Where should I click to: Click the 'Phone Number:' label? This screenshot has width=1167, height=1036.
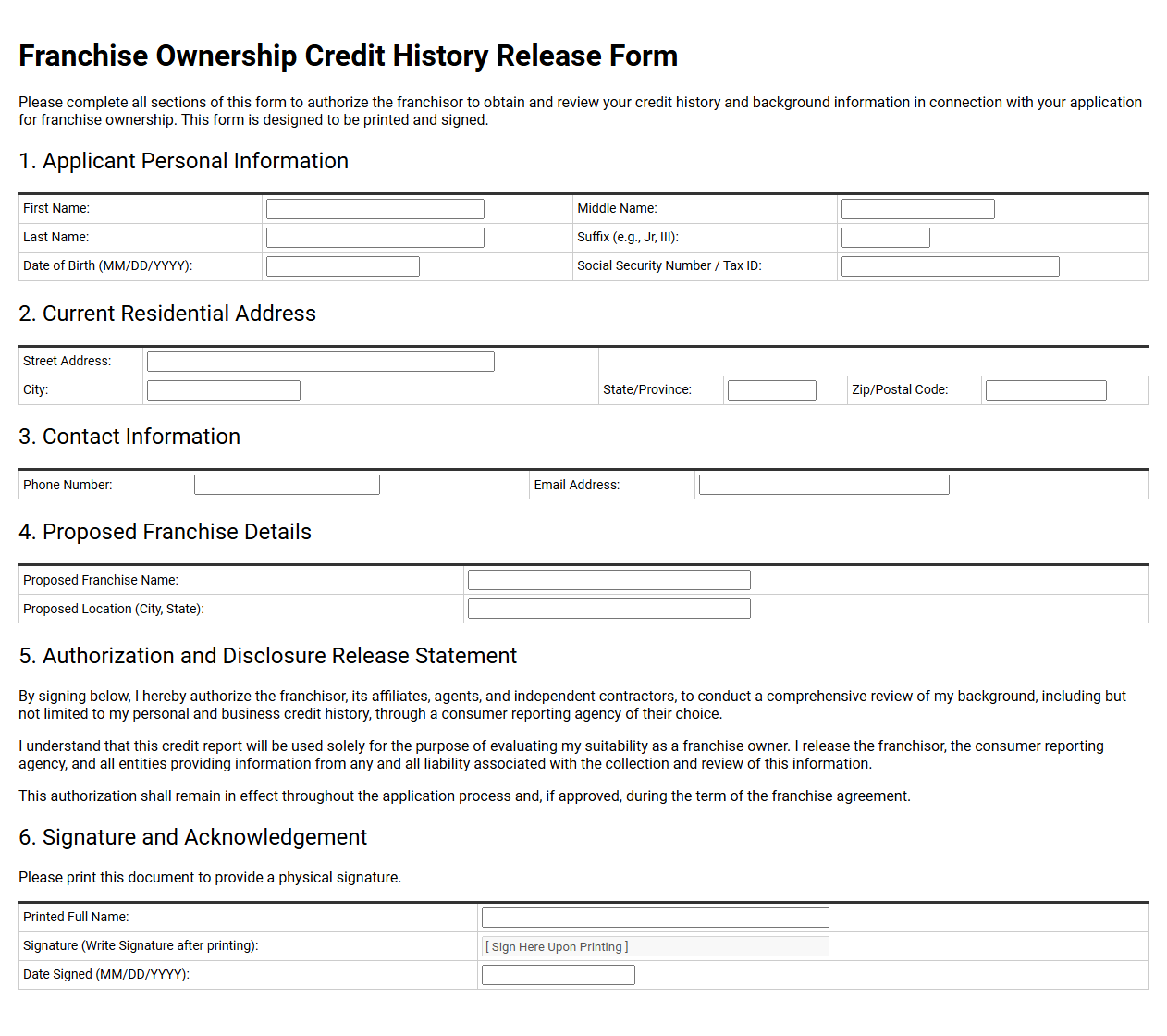pos(68,485)
